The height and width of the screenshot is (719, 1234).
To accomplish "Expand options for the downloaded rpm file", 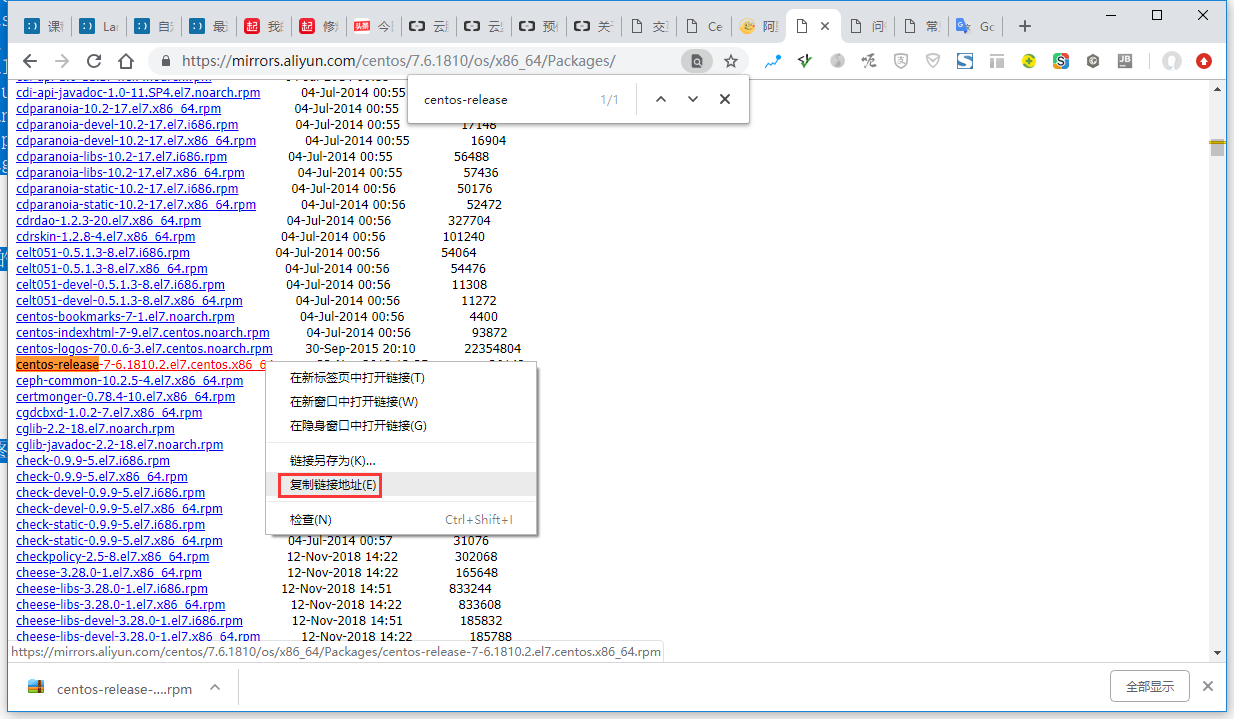I will (215, 688).
